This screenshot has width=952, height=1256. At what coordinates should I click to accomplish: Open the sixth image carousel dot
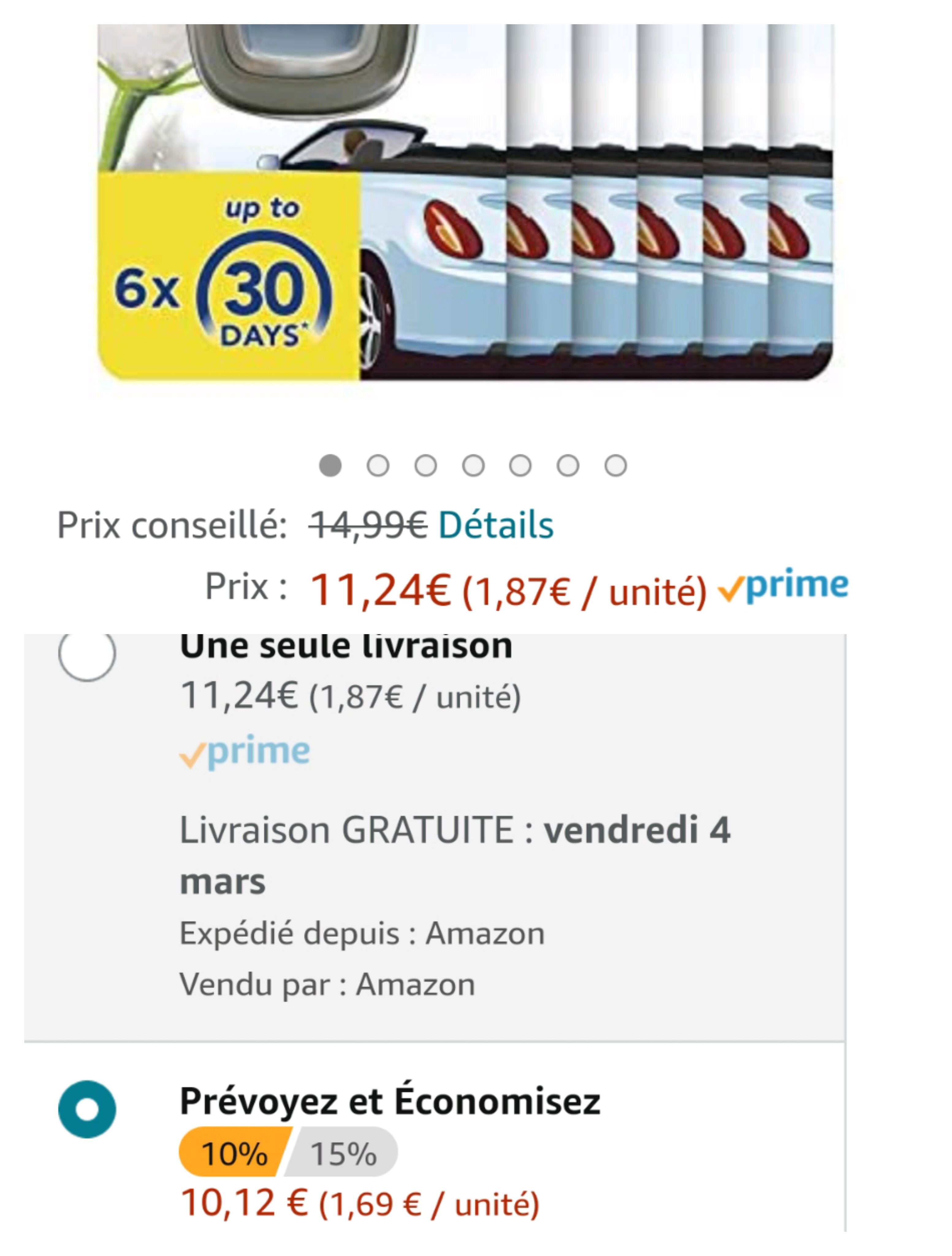click(x=568, y=465)
